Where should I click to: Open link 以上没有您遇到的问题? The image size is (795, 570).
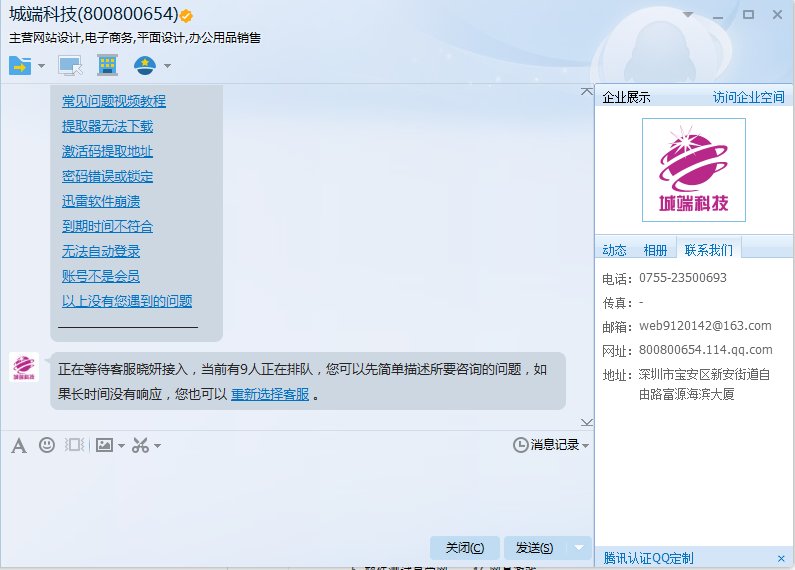click(127, 301)
